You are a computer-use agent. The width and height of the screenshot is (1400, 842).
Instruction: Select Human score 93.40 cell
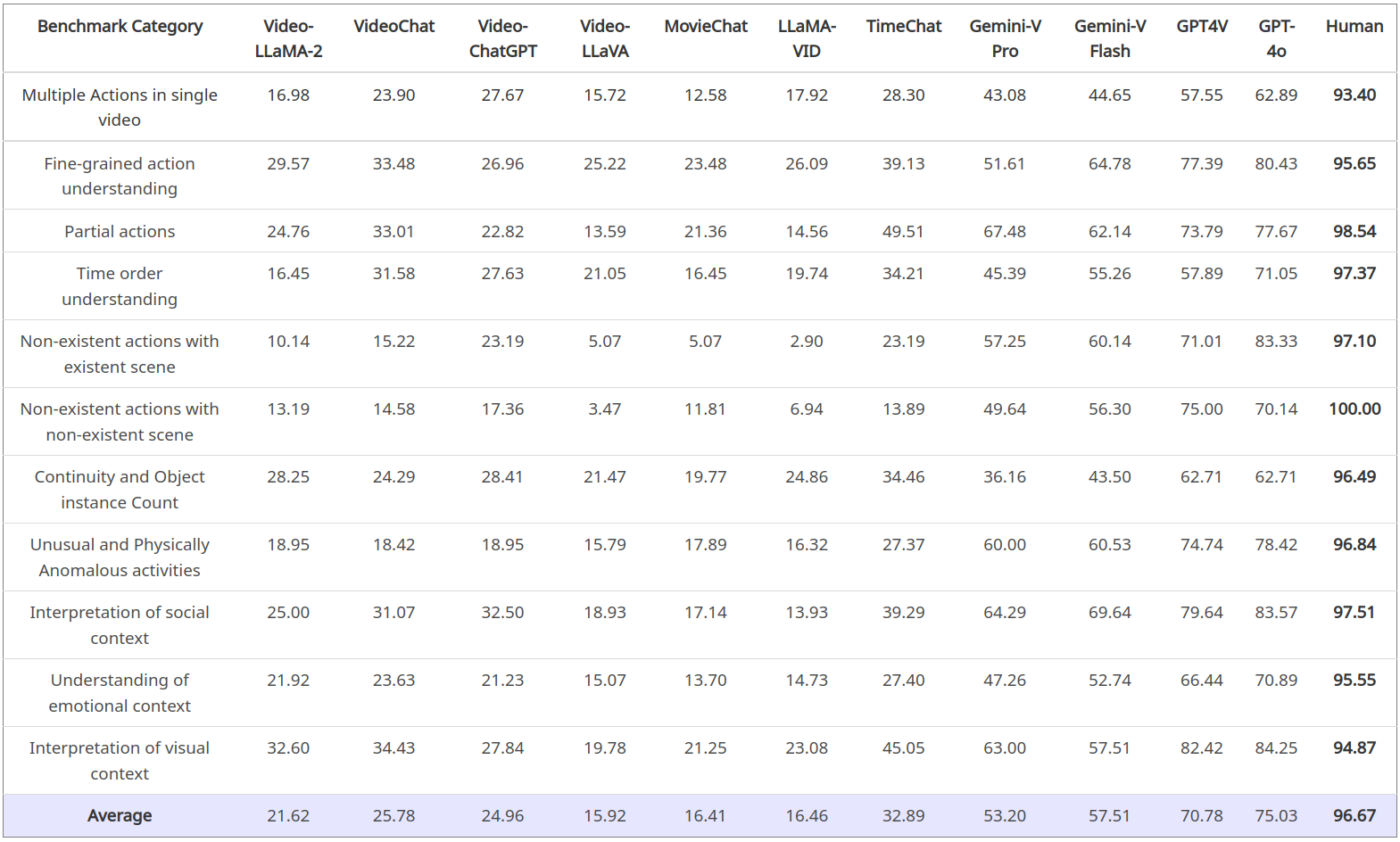coord(1354,95)
